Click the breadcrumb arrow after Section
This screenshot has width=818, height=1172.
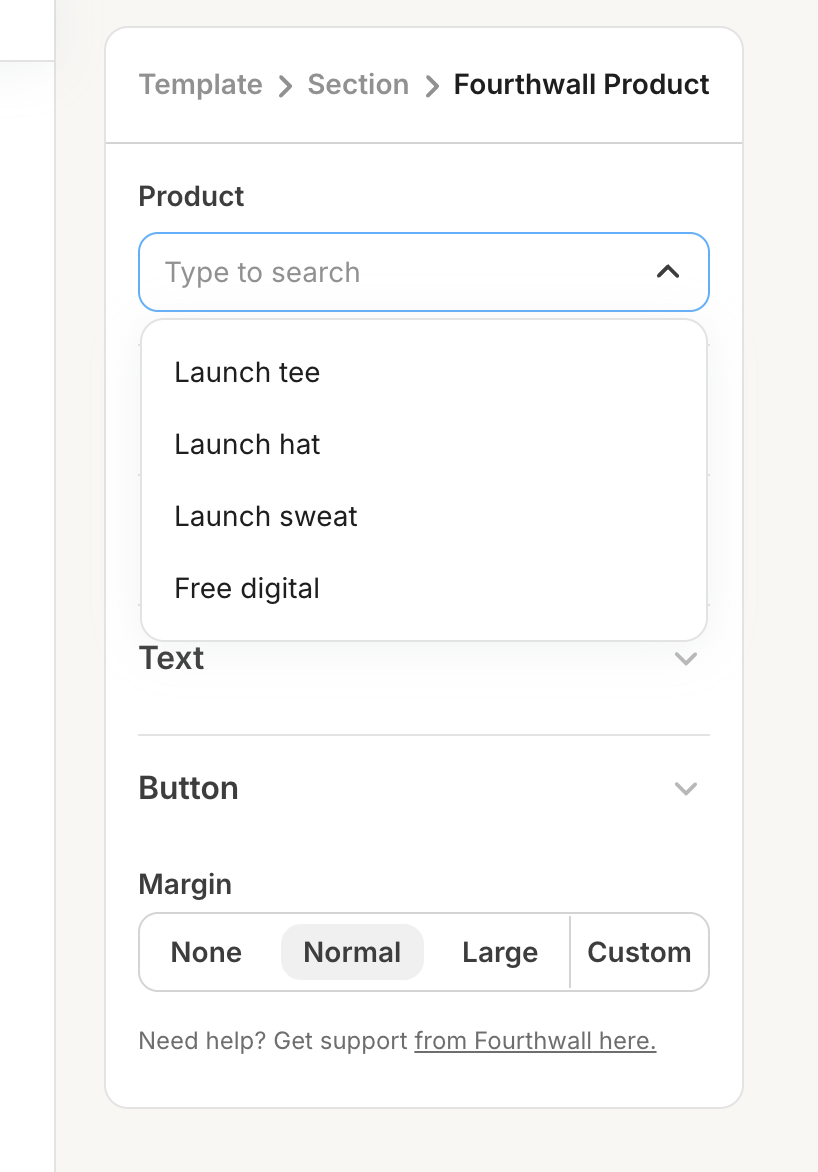(x=432, y=86)
